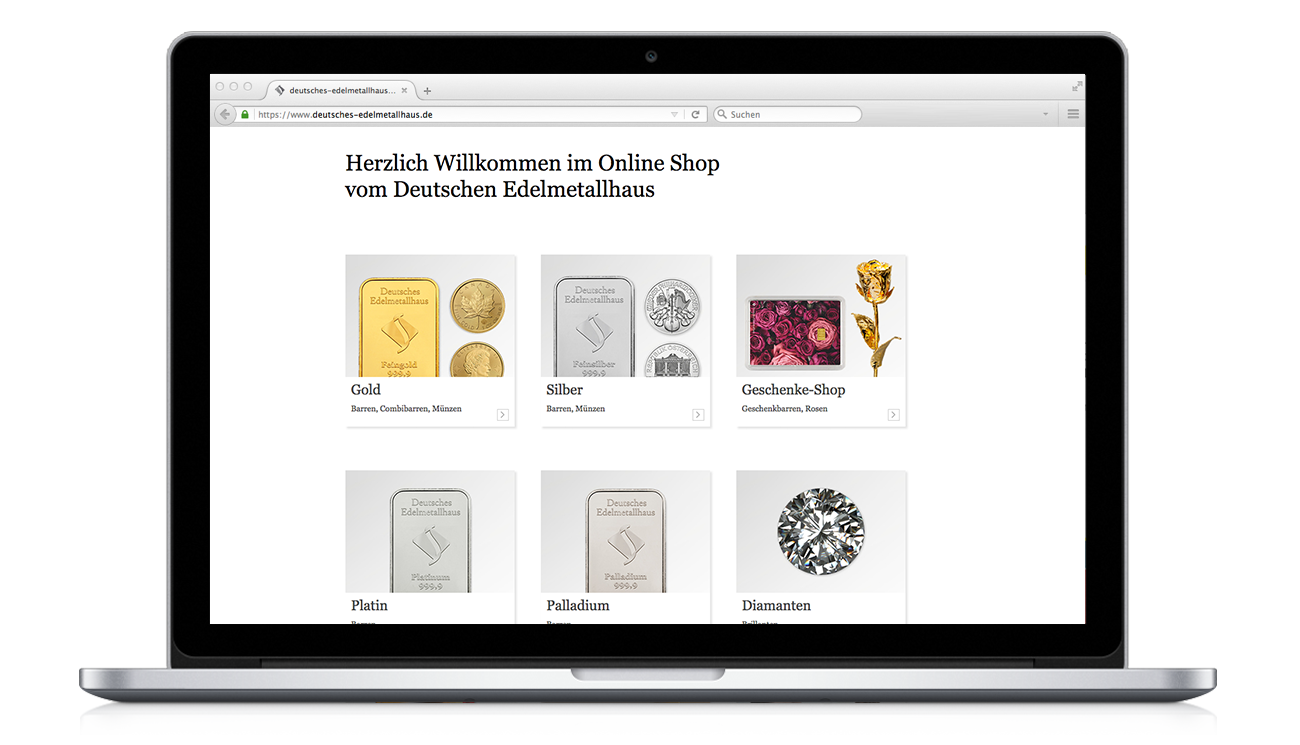Click the browser back arrow button

[225, 114]
